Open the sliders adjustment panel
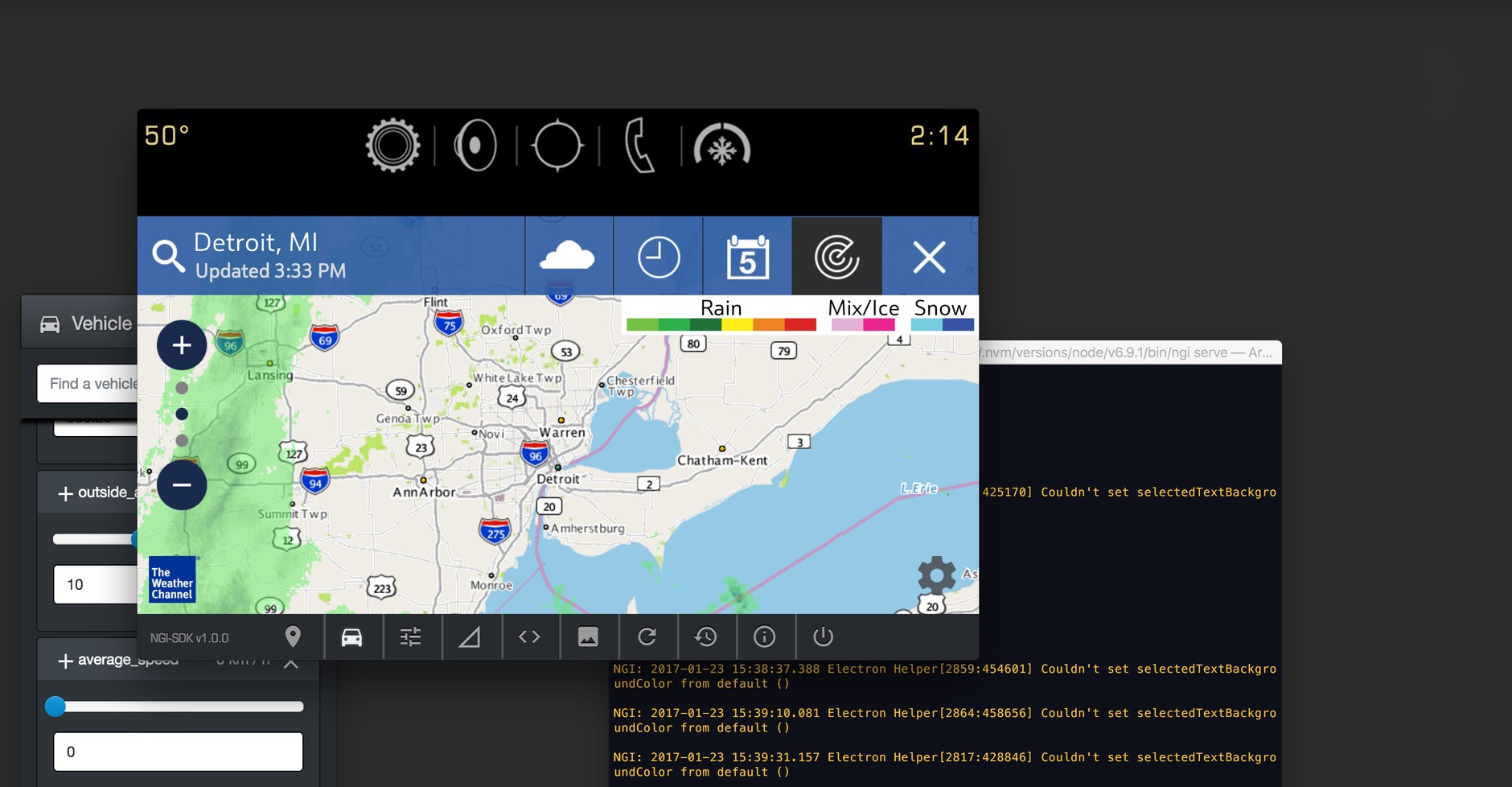Screen dimensions: 1512x787 [411, 637]
